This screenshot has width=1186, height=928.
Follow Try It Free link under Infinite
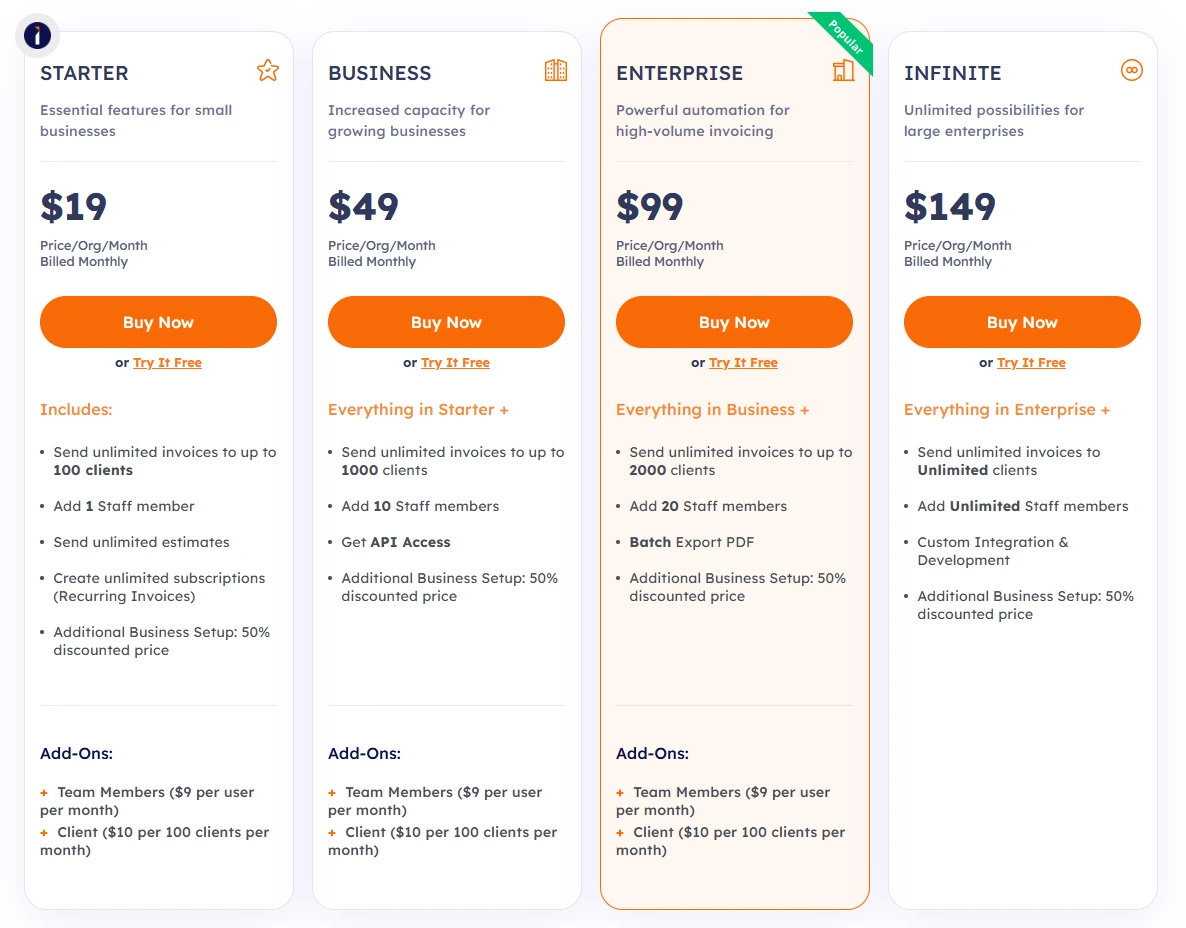[1032, 363]
